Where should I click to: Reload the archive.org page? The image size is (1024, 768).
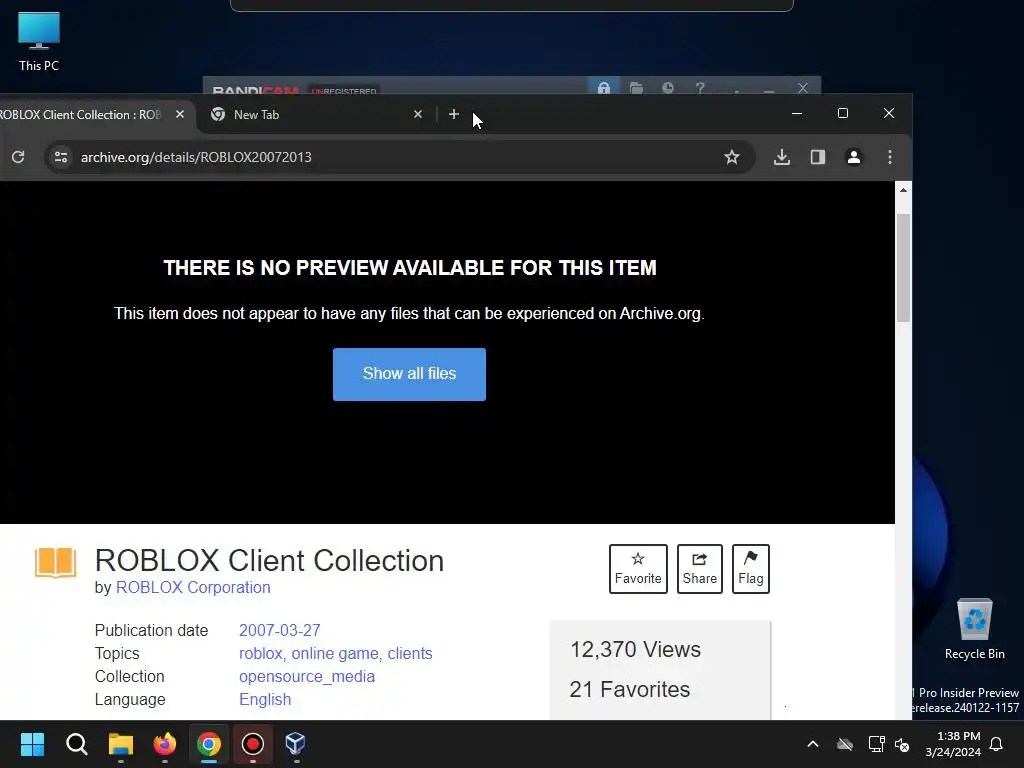18,157
